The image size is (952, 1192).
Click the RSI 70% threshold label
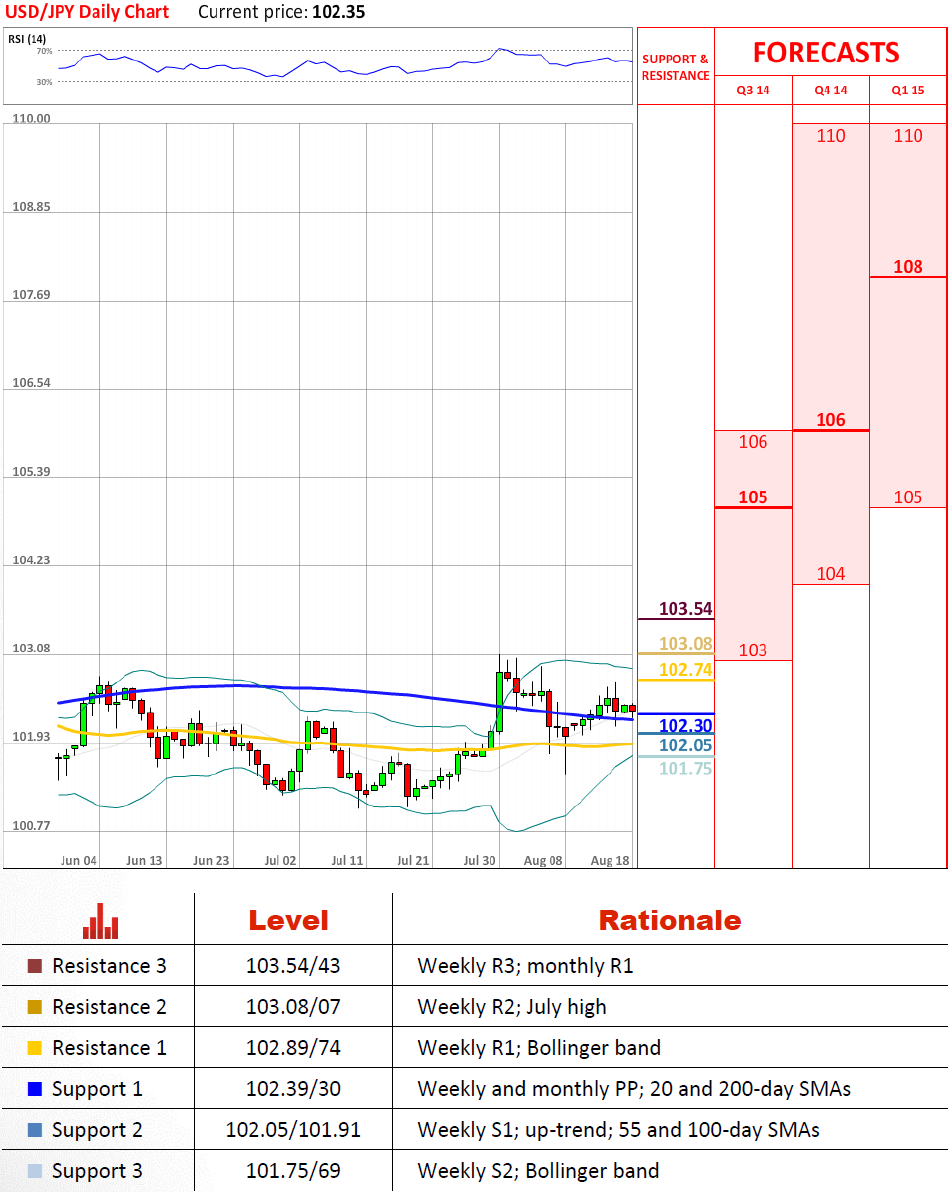[x=44, y=51]
